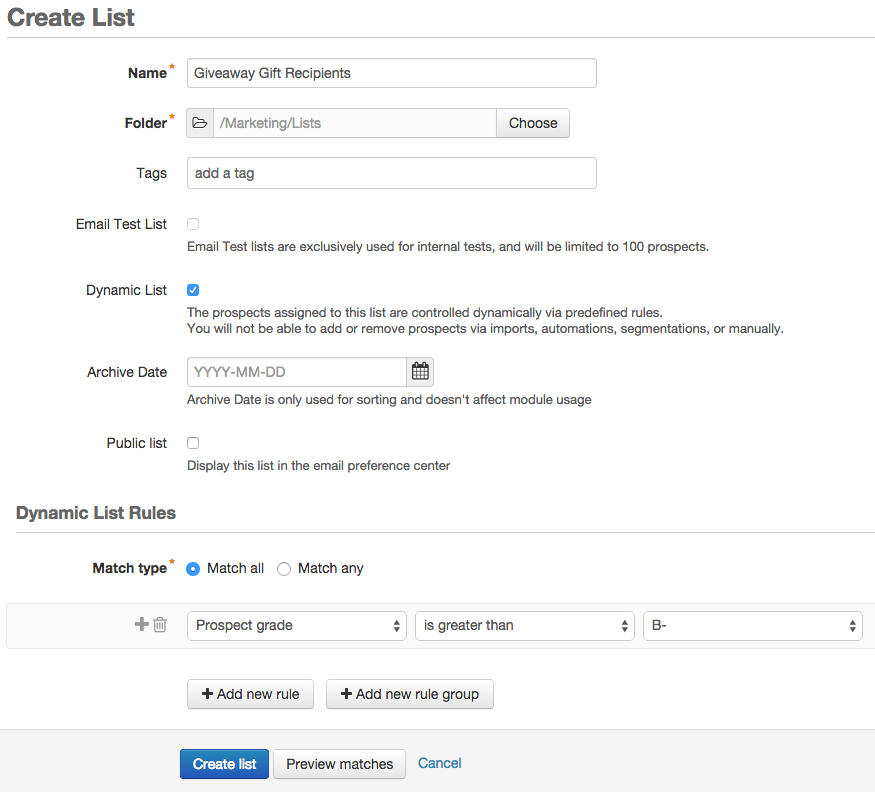Focus the Name text field
The height and width of the screenshot is (792, 875).
click(x=391, y=73)
